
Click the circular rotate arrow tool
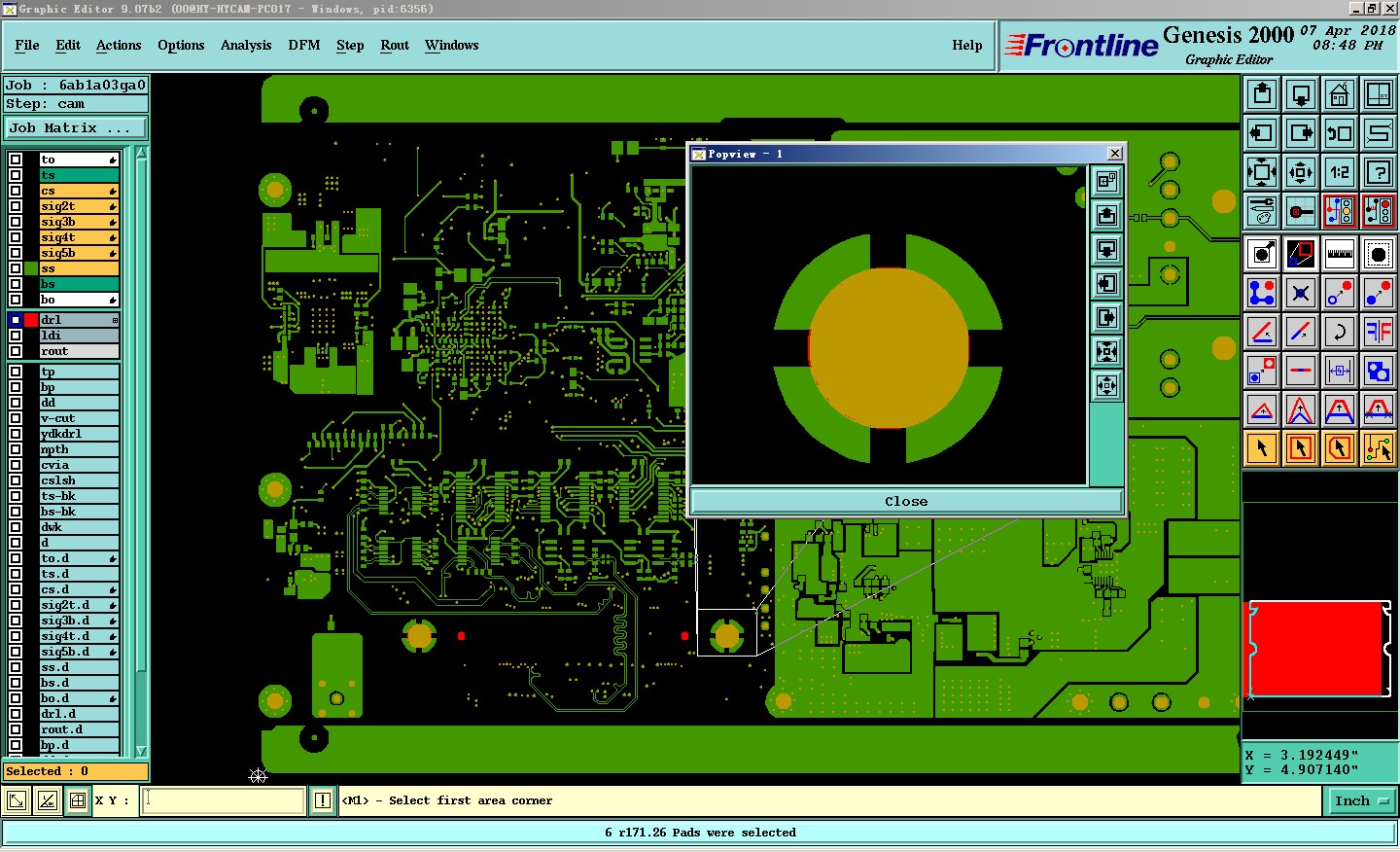(x=1340, y=332)
